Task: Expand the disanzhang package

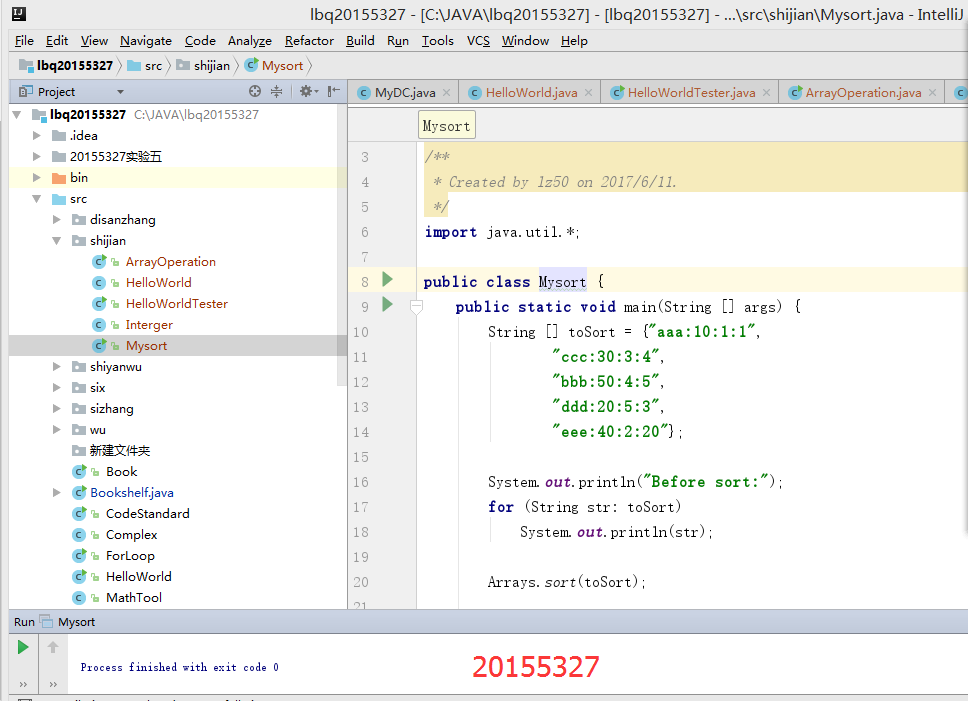Action: (56, 220)
